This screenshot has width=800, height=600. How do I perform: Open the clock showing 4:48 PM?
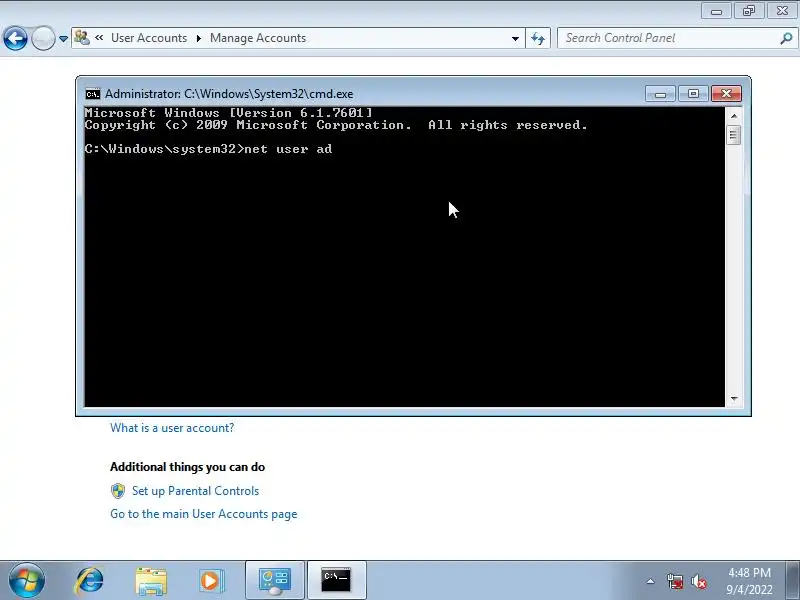coord(749,581)
